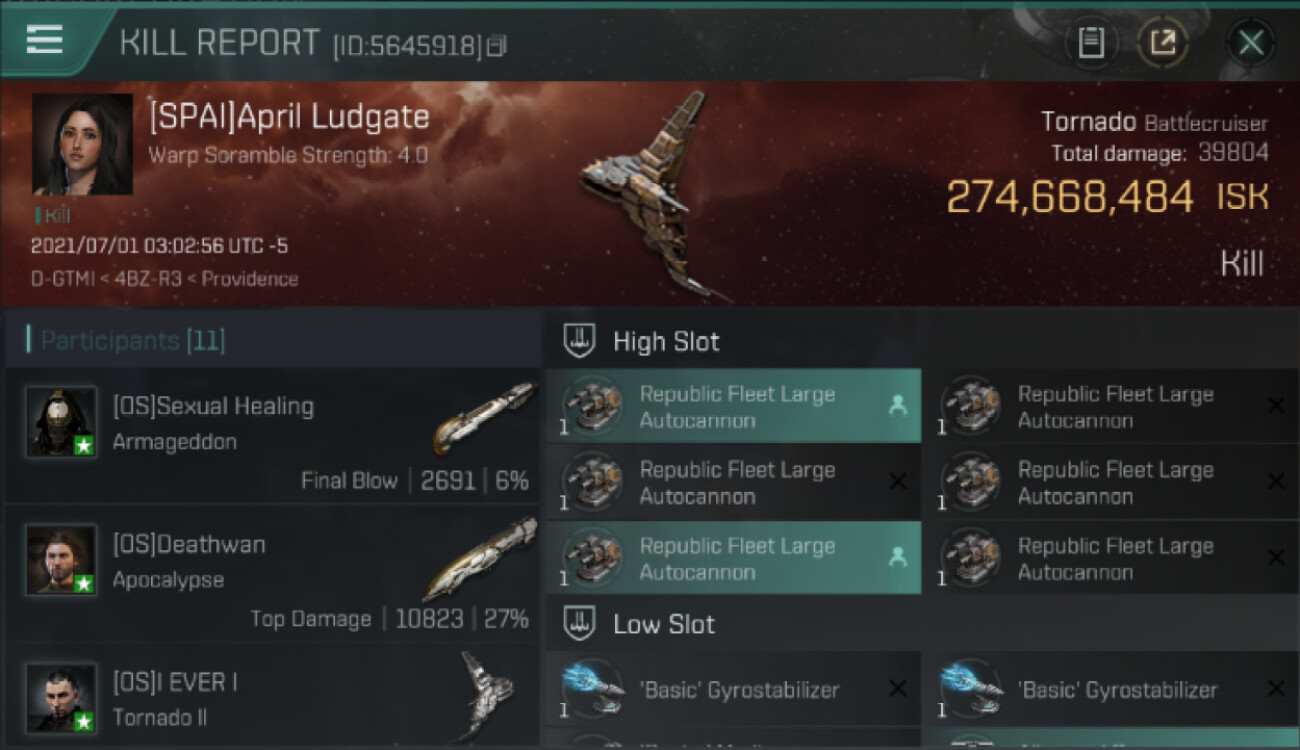Open the clipboard report icon
1300x750 pixels.
[x=1091, y=42]
